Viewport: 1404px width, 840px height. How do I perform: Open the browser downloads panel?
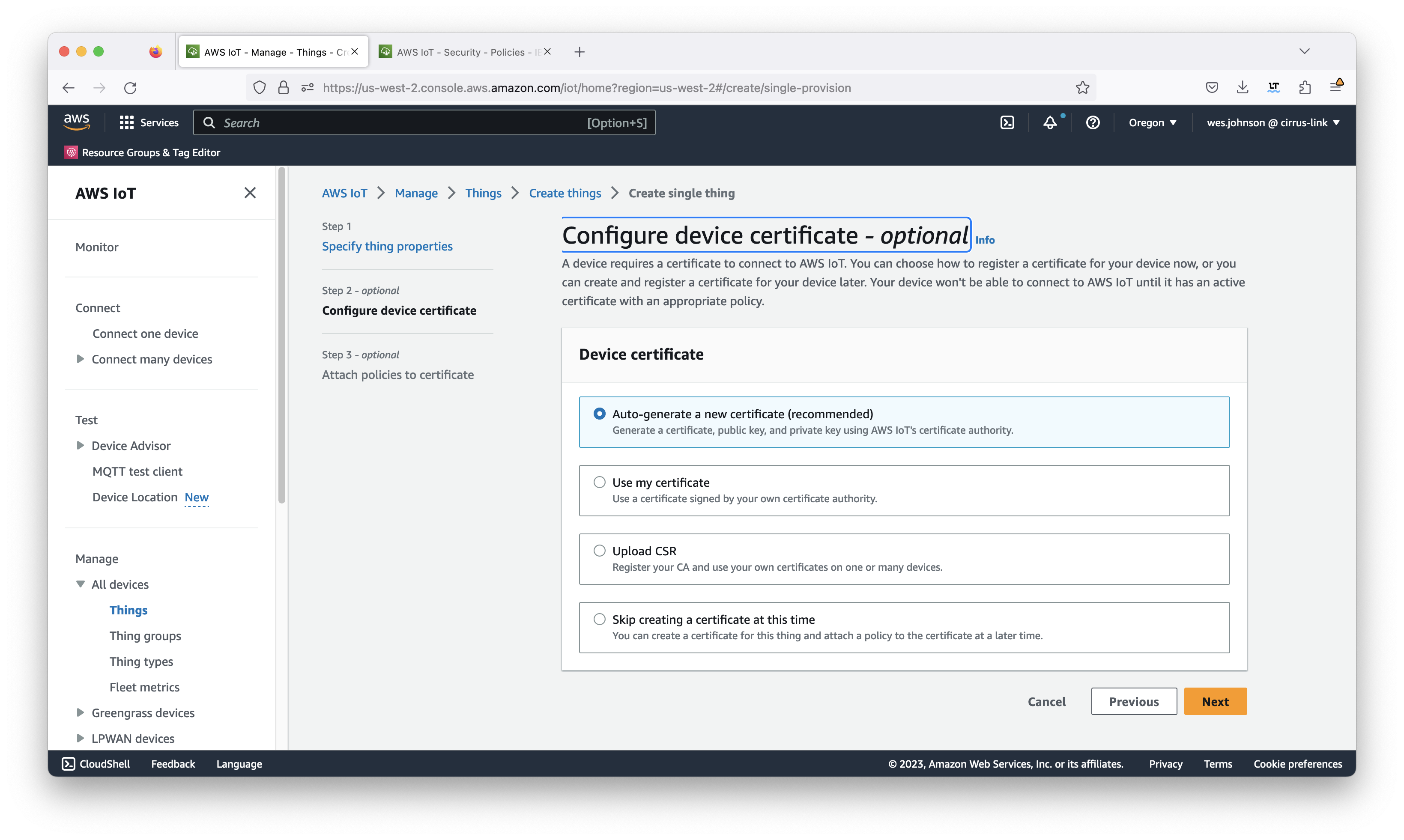[x=1243, y=88]
